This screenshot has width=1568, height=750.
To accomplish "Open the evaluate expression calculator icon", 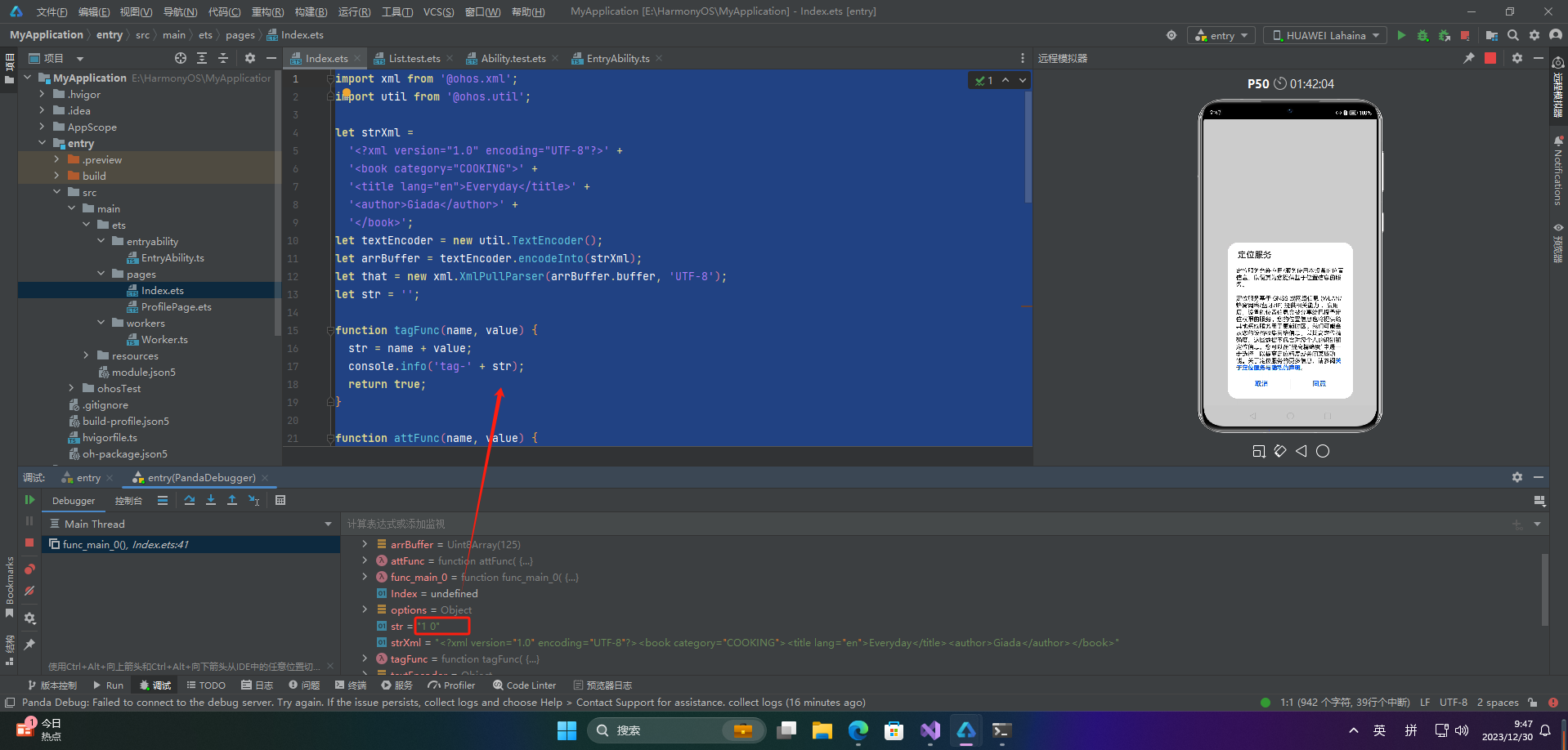I will coord(280,500).
